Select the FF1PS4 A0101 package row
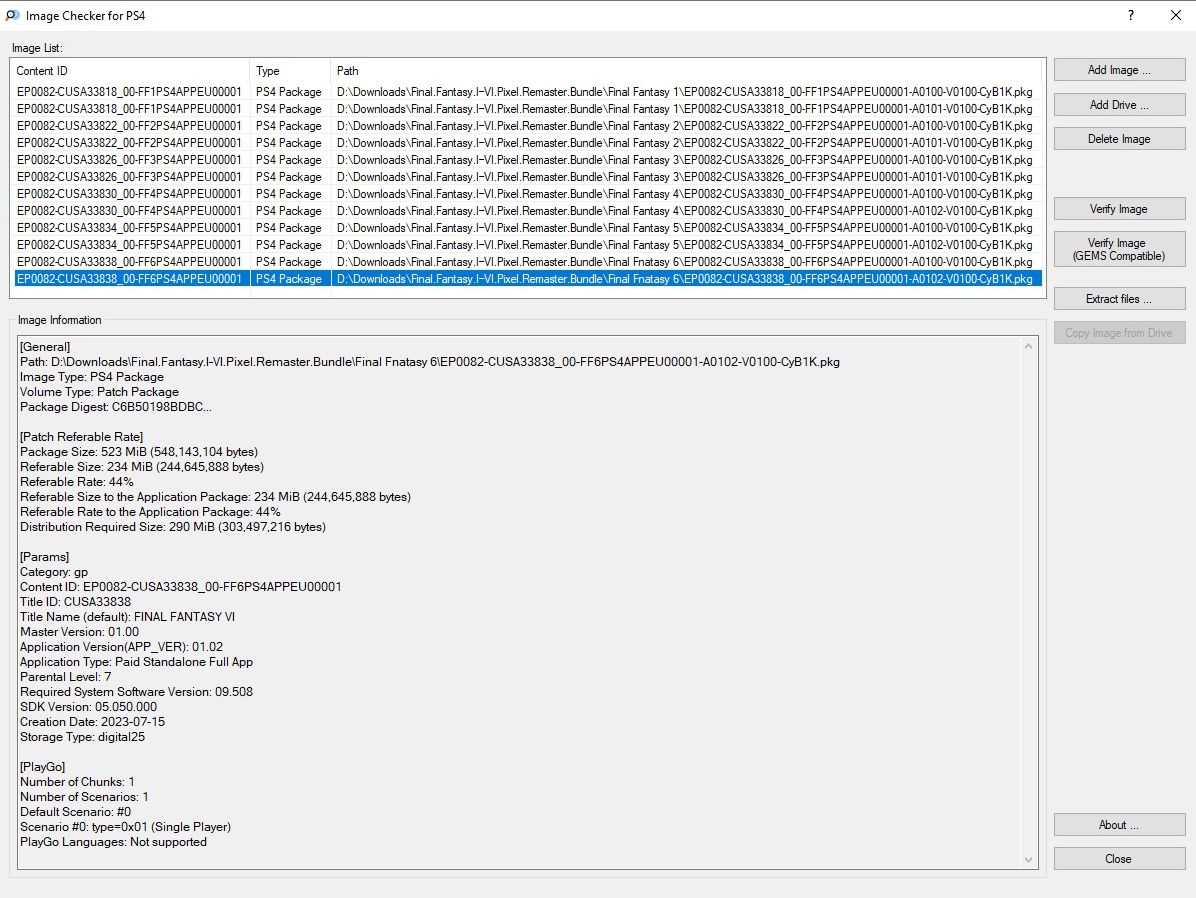Image resolution: width=1196 pixels, height=898 pixels. [528, 109]
